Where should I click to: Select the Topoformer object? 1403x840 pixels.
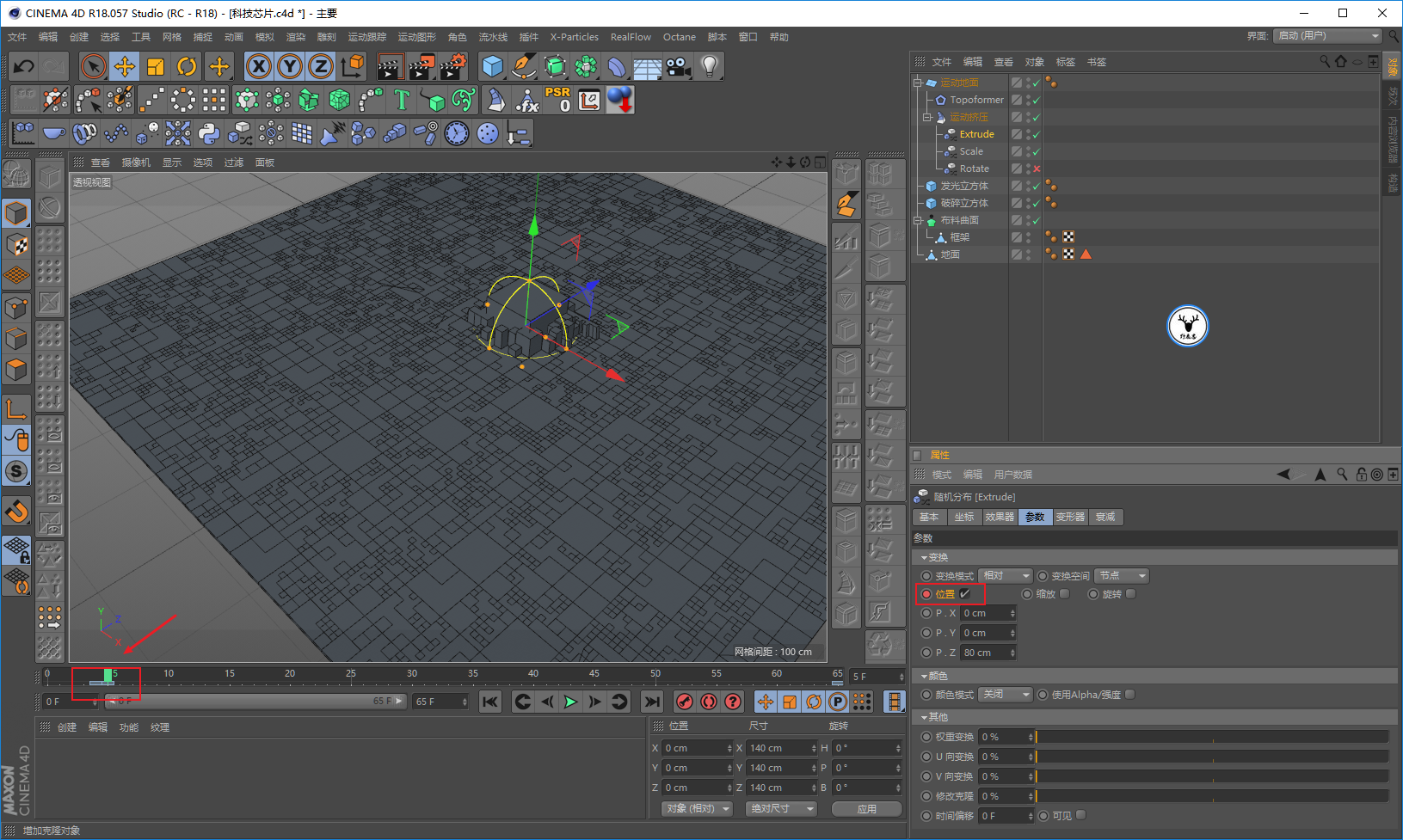coord(976,100)
